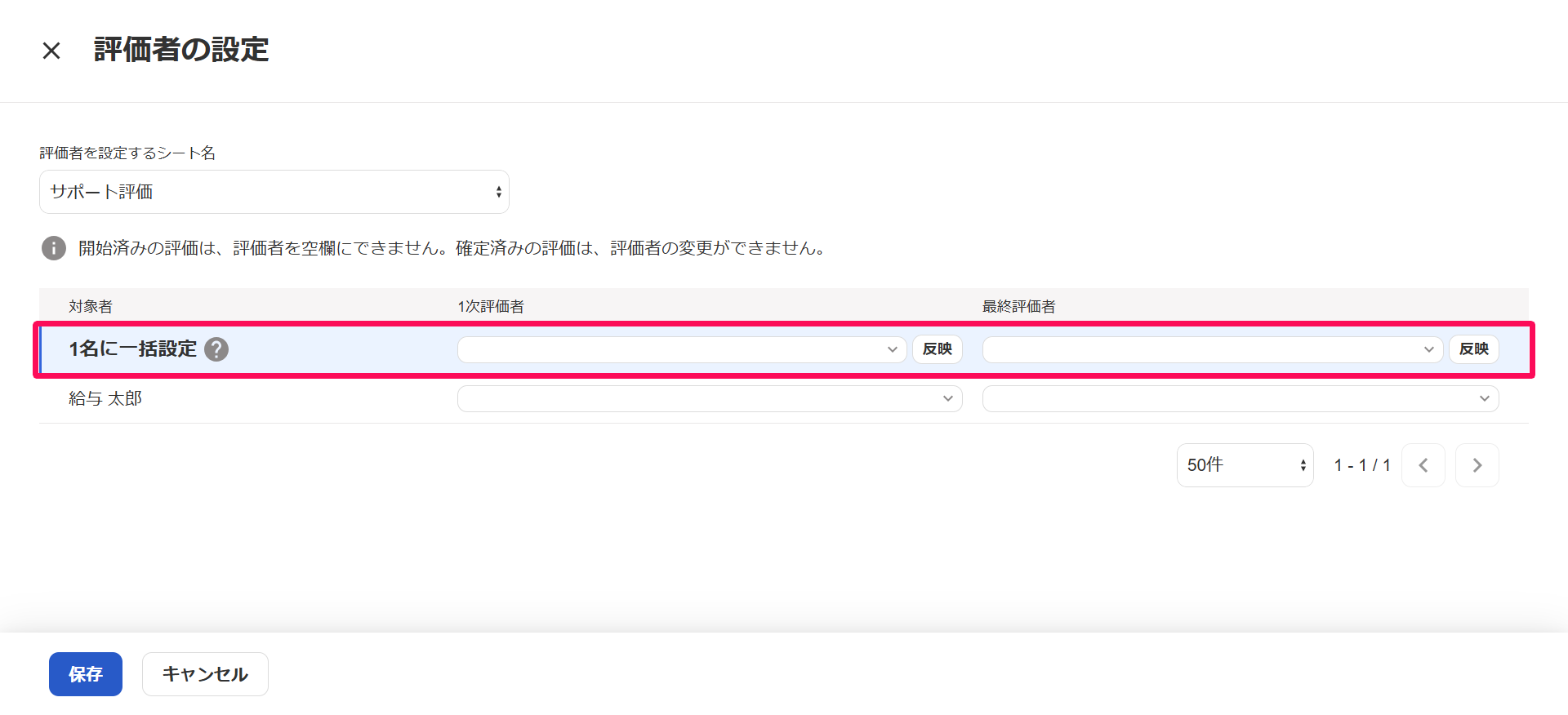1568x715 pixels.
Task: Click 給与 太郎 name cell
Action: (105, 399)
